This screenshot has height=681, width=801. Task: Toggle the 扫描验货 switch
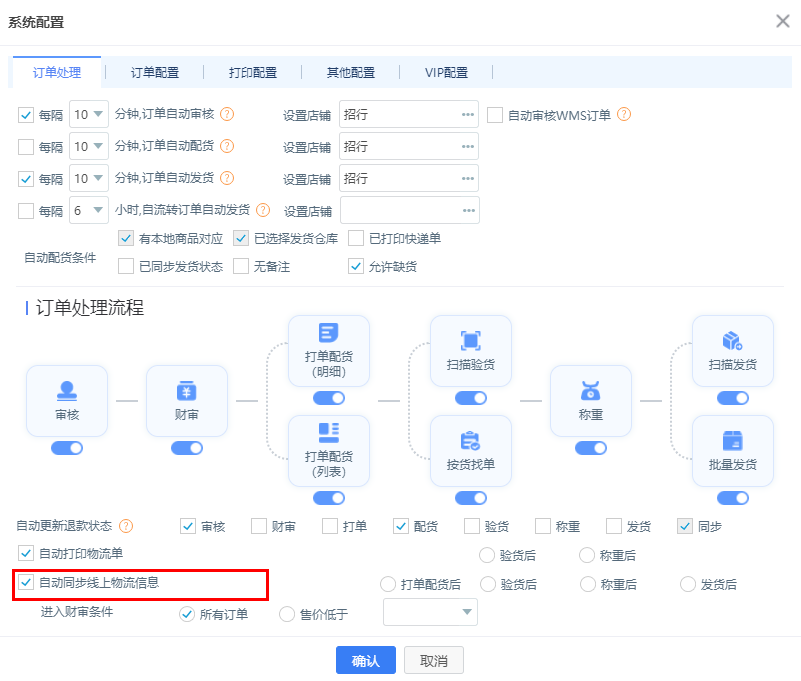pyautogui.click(x=470, y=398)
